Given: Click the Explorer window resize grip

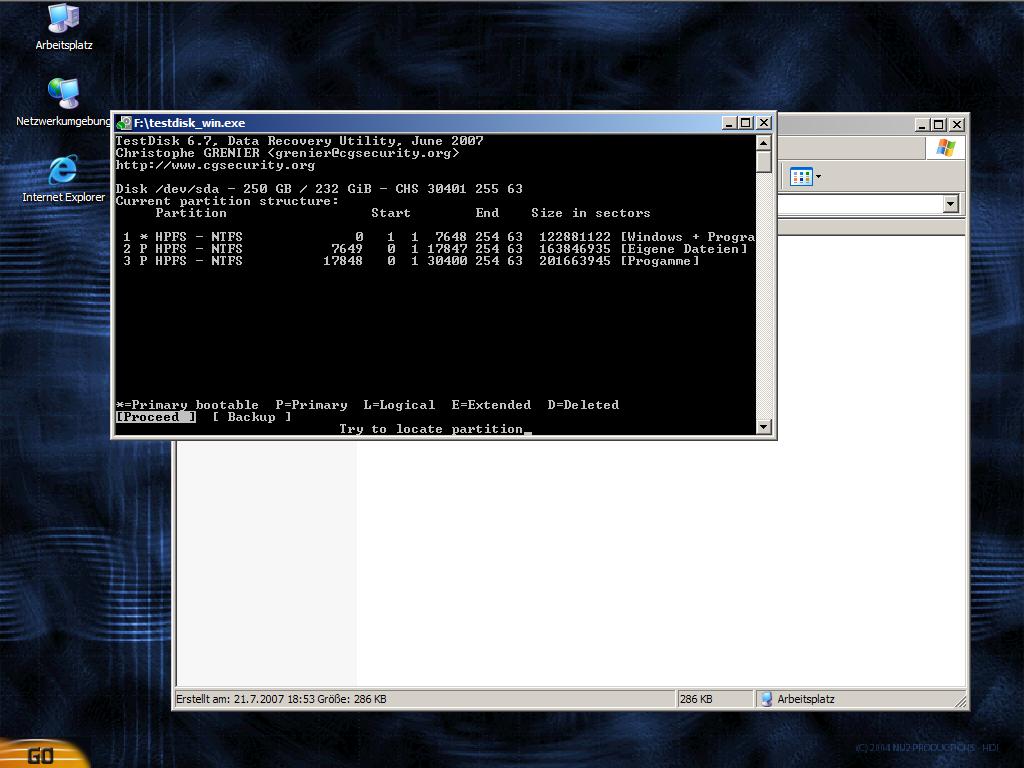Looking at the screenshot, I should (960, 701).
